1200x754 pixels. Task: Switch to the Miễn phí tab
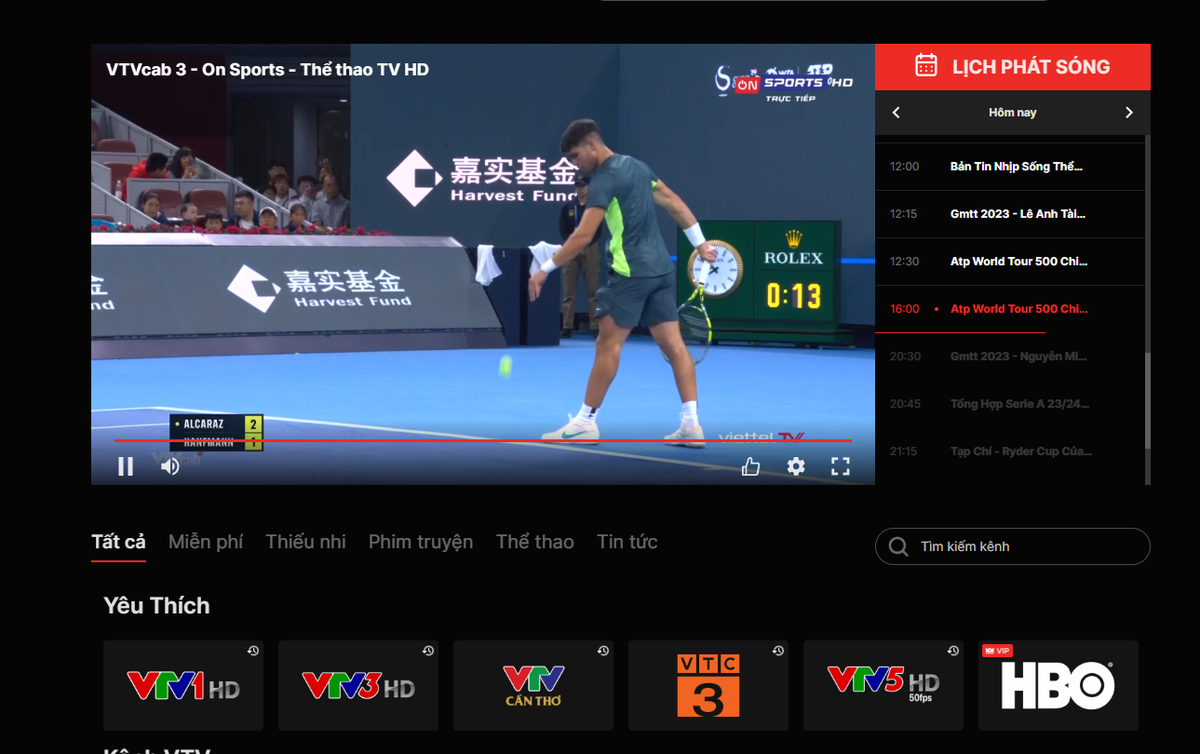(x=206, y=542)
